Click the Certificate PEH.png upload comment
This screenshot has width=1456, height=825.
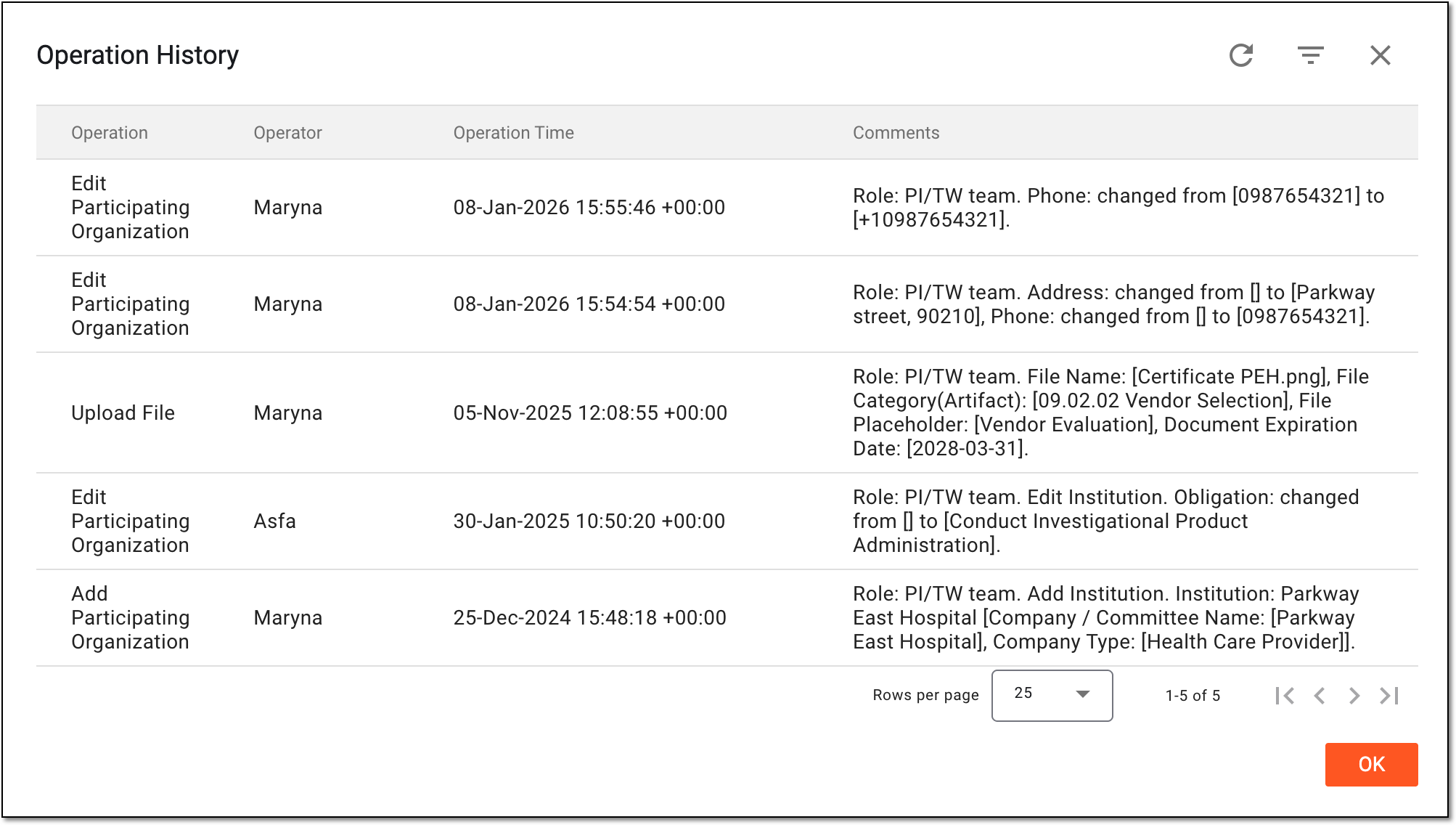(x=1111, y=412)
